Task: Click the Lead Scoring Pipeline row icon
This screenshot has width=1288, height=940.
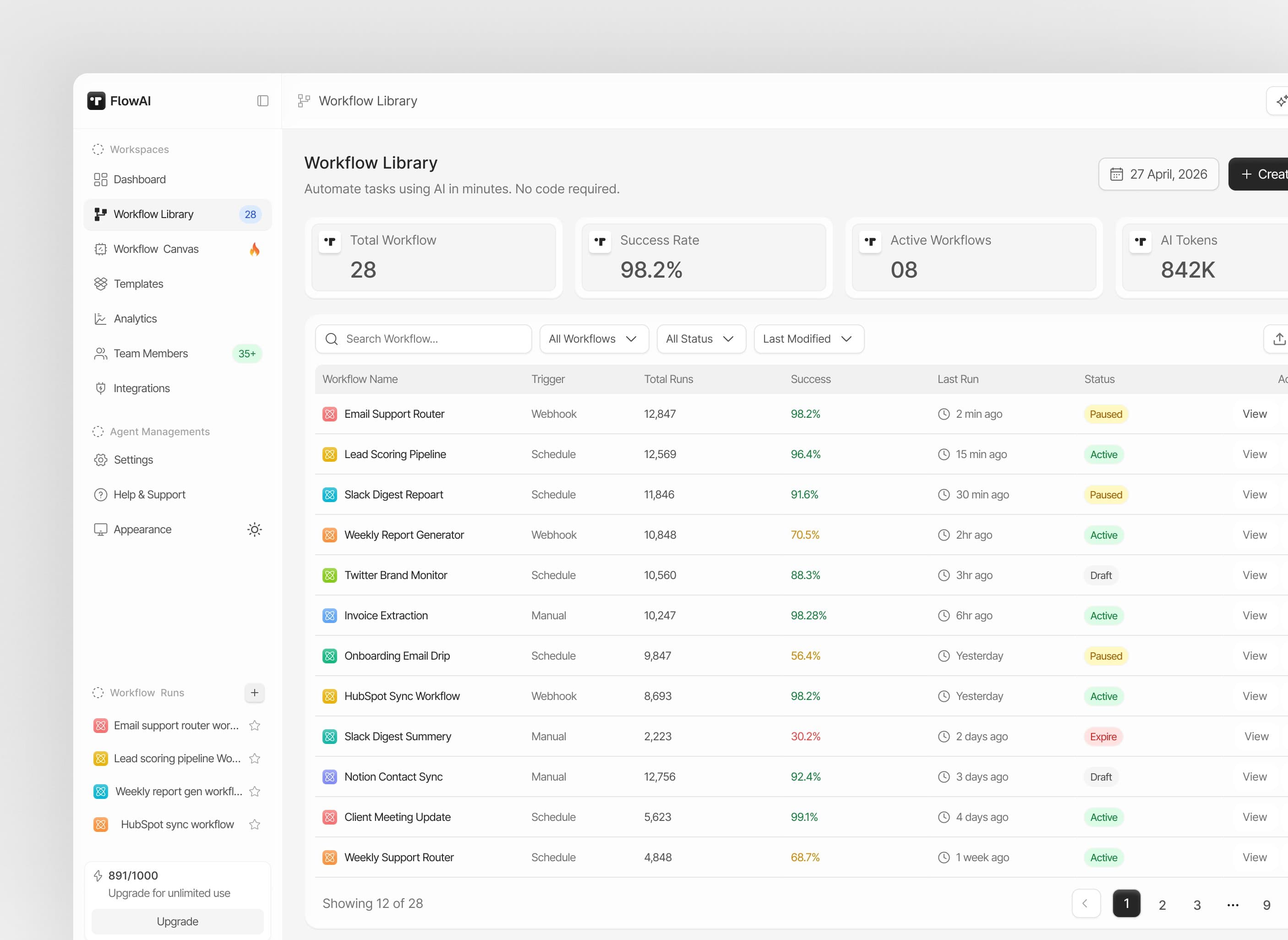Action: pos(330,454)
